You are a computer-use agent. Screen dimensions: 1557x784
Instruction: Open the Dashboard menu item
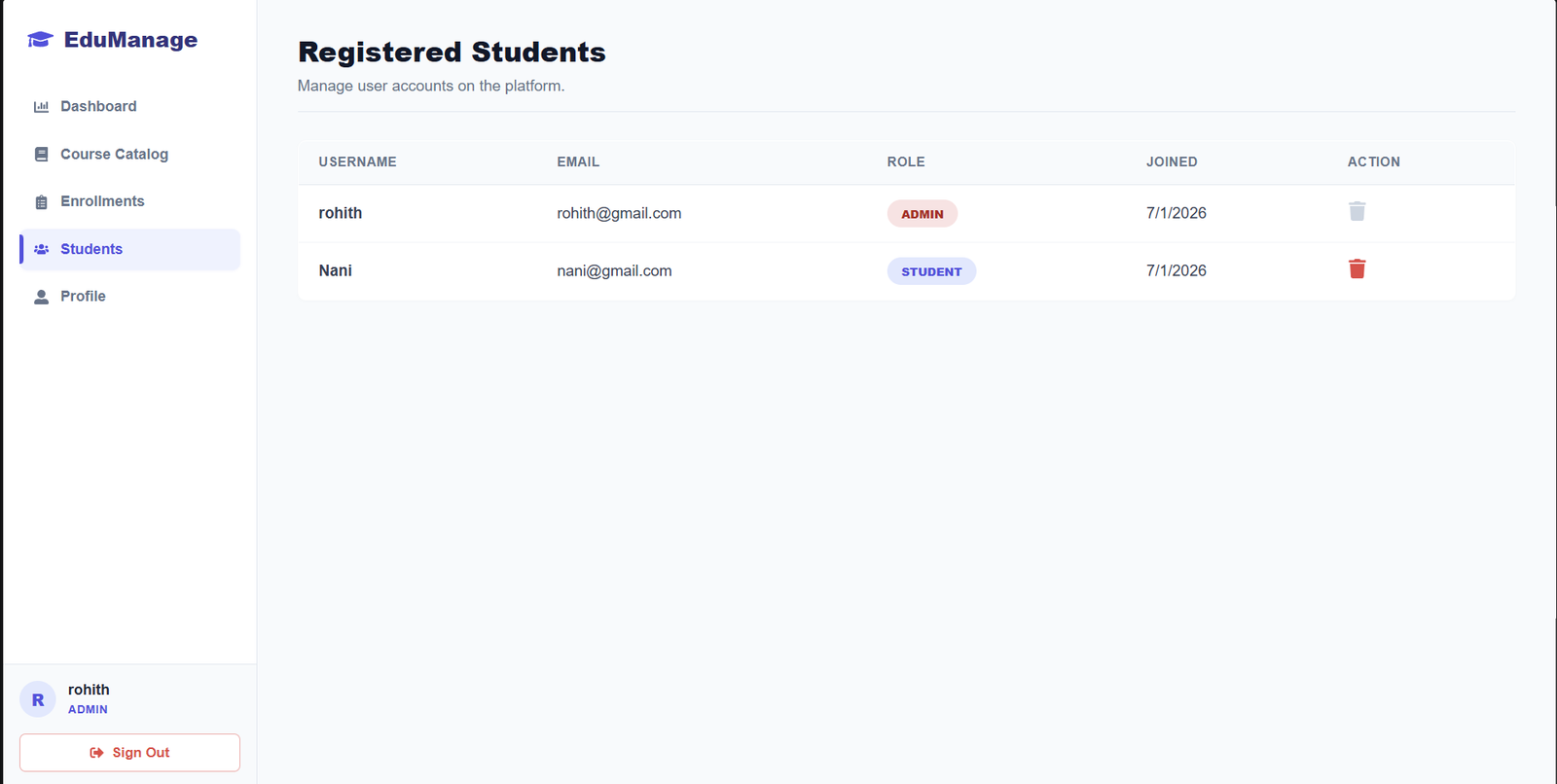coord(129,106)
